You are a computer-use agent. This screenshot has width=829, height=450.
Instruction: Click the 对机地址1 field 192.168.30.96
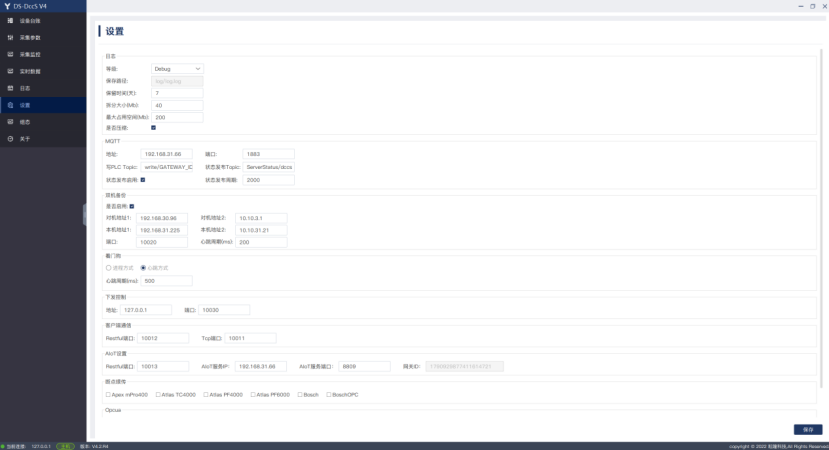tap(162, 218)
